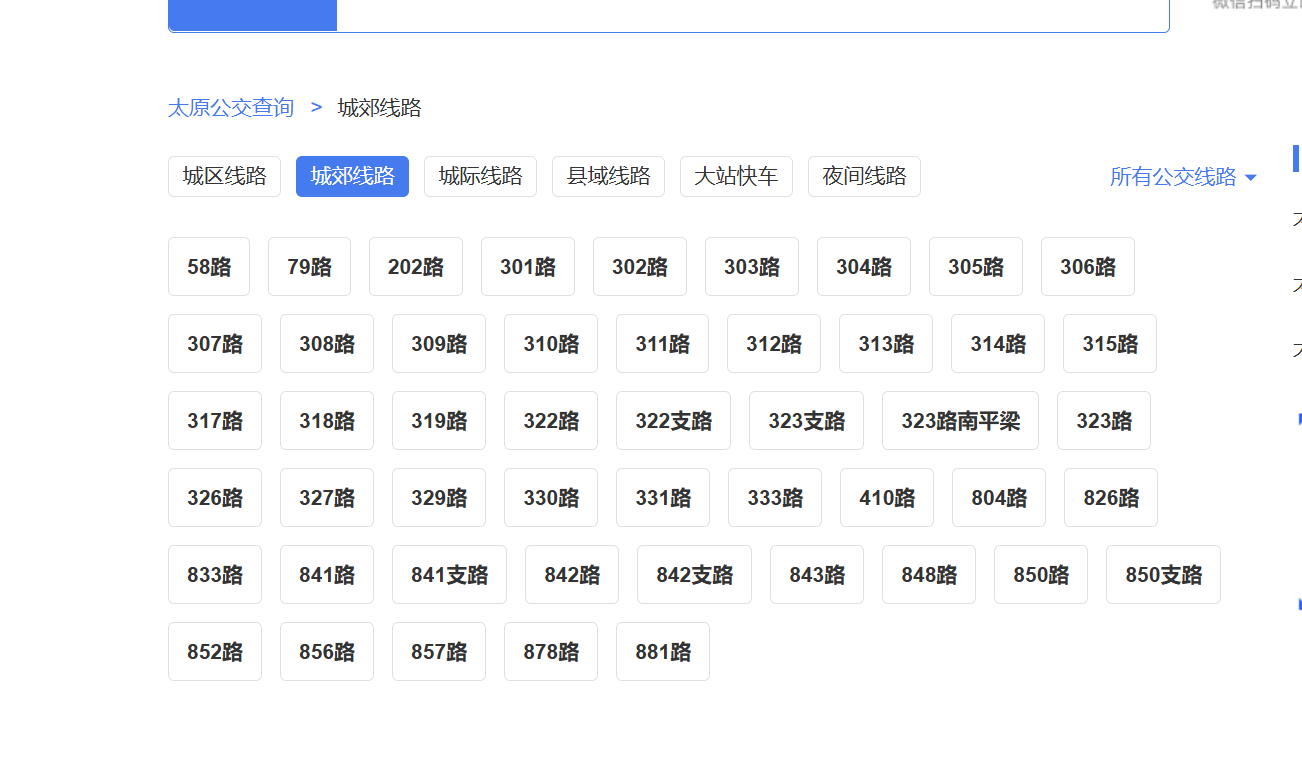Open route 301路
The width and height of the screenshot is (1302, 771).
[x=528, y=267]
